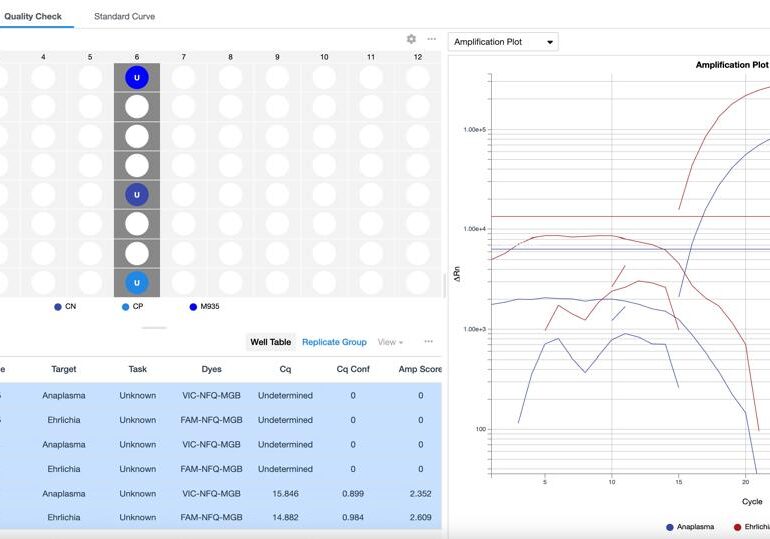Select column 9 header
The width and height of the screenshot is (770, 539).
(x=277, y=57)
